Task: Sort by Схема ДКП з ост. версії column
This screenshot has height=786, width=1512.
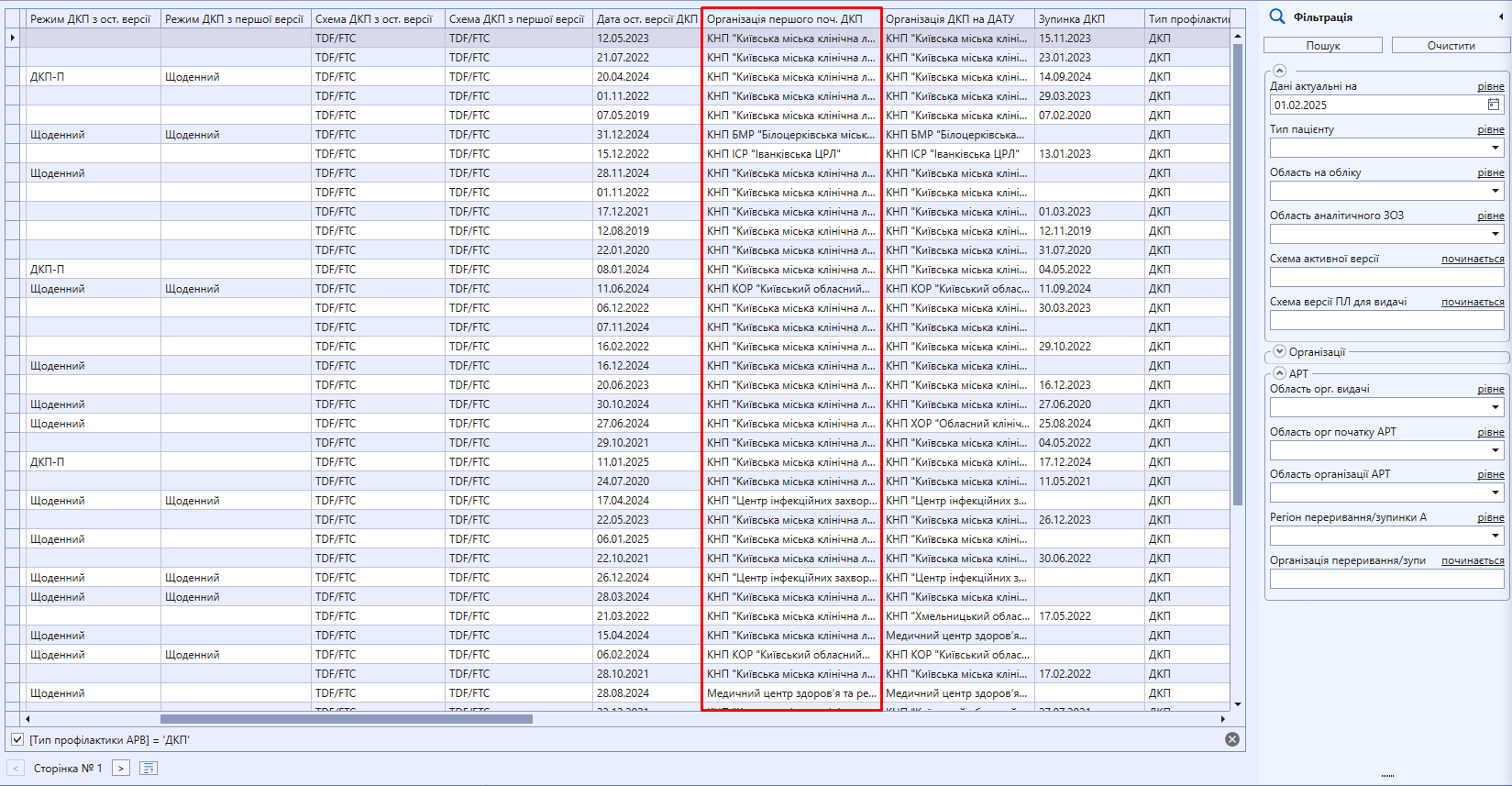Action: point(378,18)
